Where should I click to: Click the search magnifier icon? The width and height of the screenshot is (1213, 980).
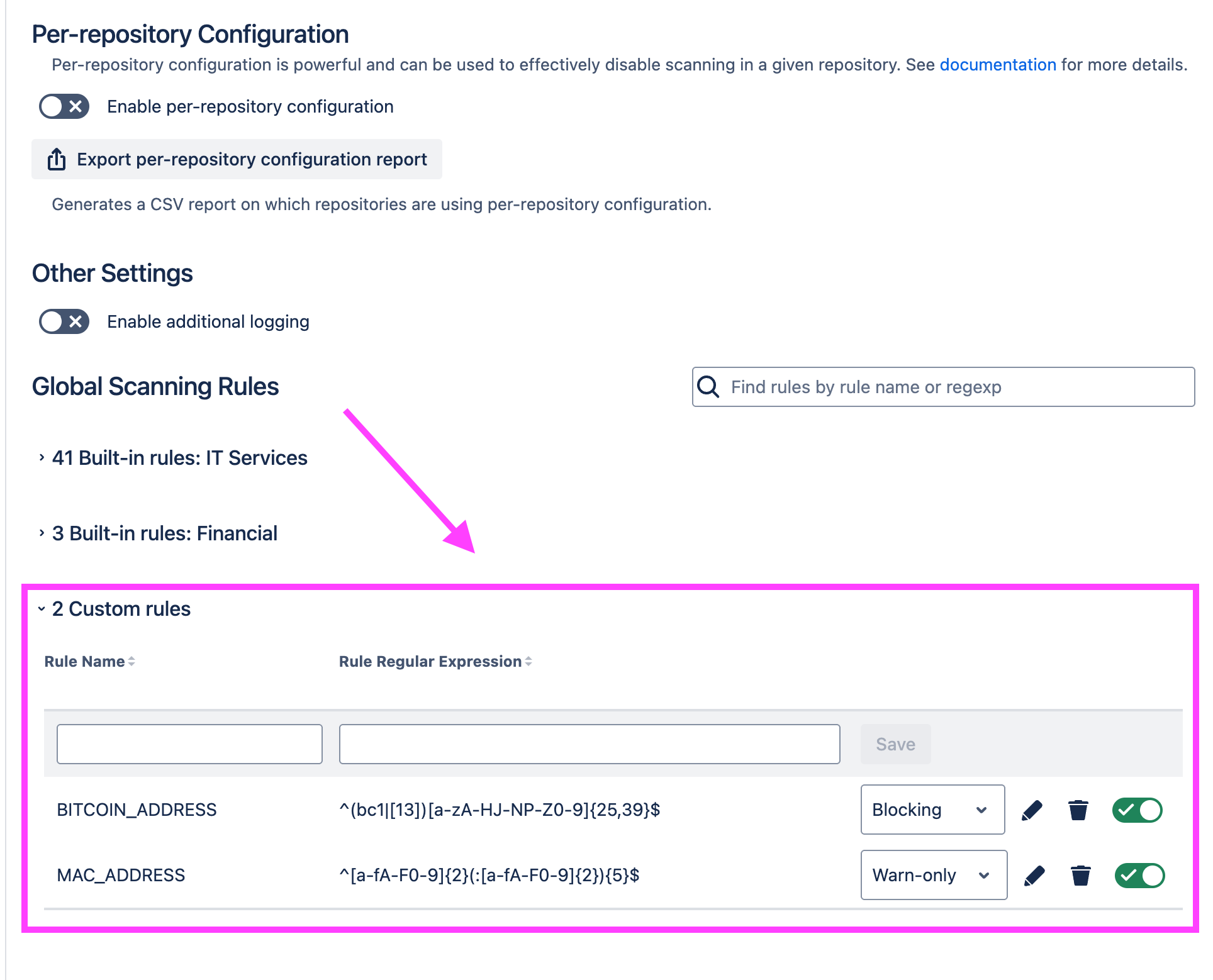pos(708,387)
